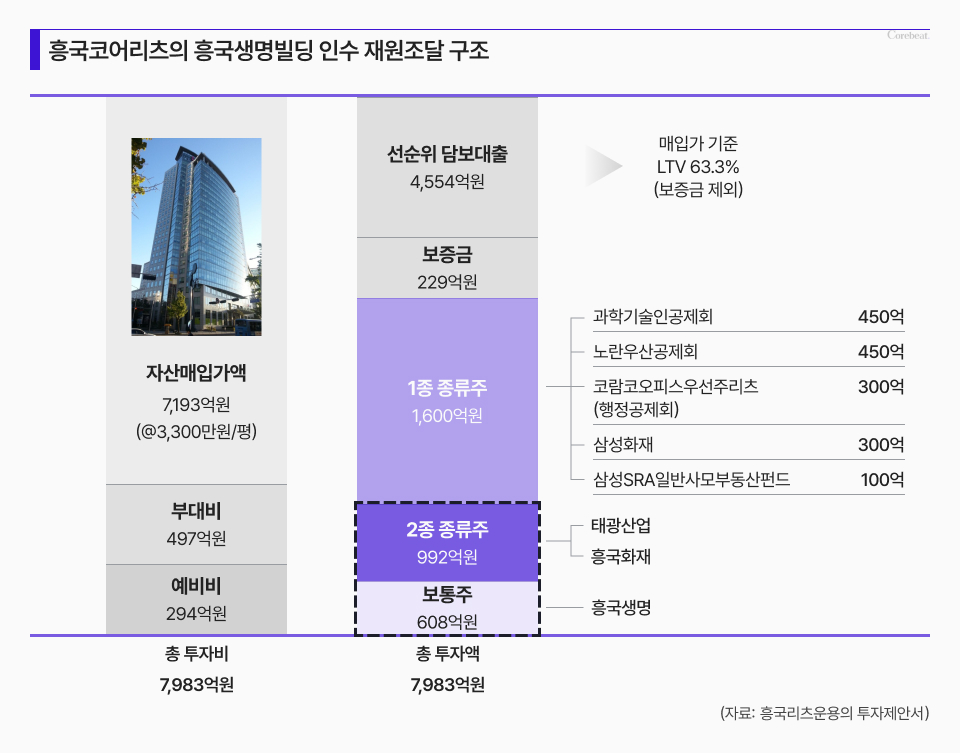960x753 pixels.
Task: Click the Corebeat watermark logo
Action: [x=908, y=36]
